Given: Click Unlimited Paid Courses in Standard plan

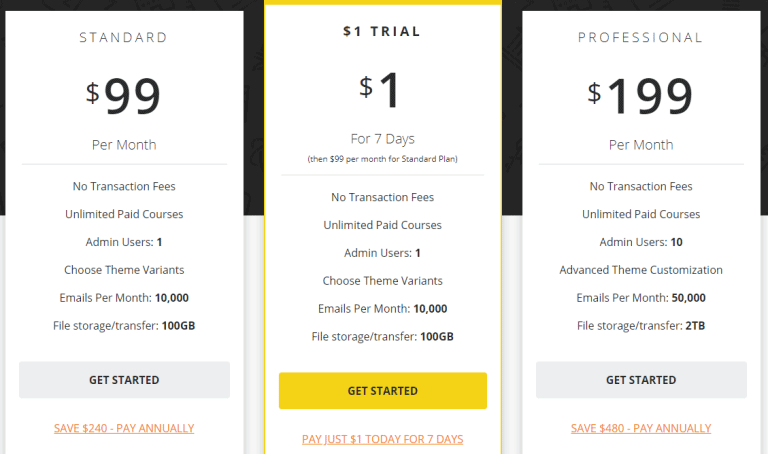Looking at the screenshot, I should (x=124, y=214).
